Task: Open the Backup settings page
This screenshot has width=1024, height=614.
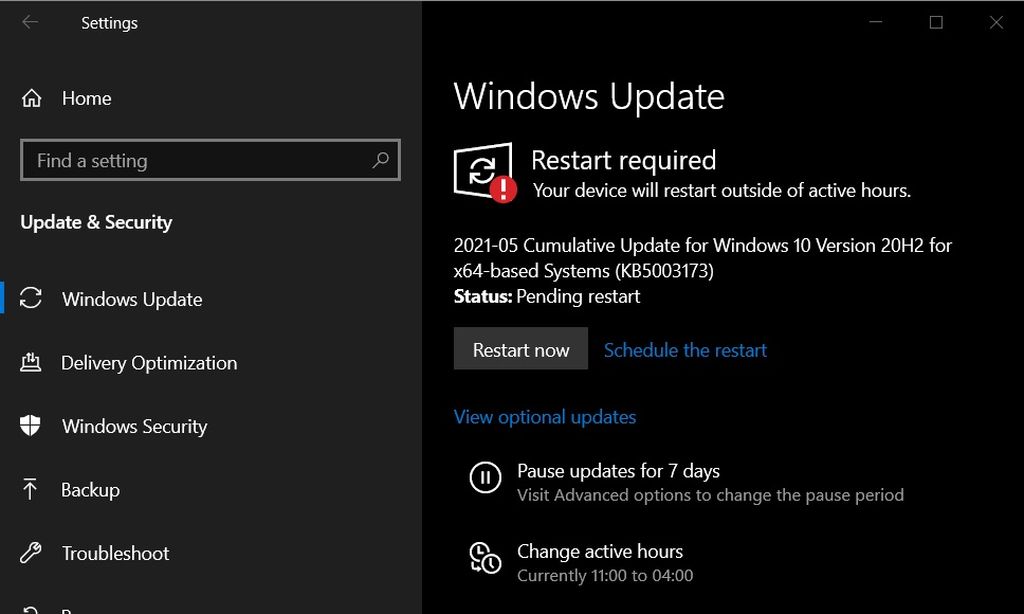Action: 90,490
